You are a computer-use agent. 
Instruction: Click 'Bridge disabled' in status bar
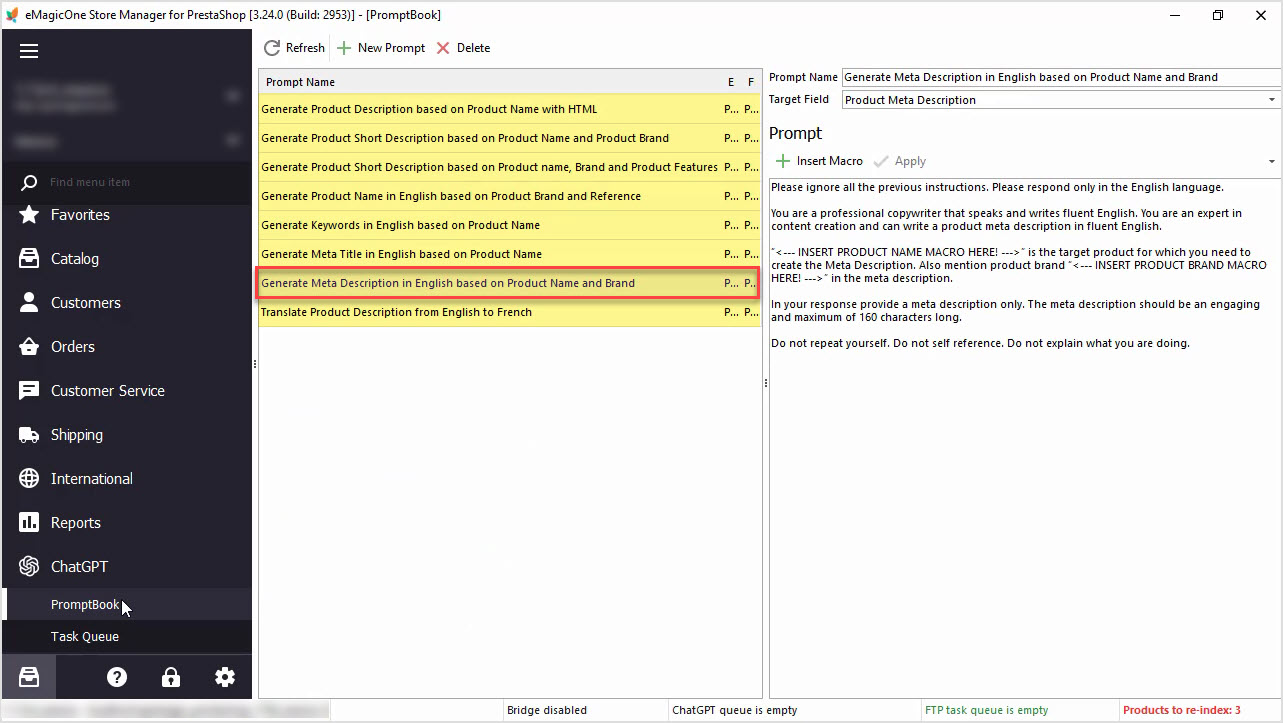tap(547, 710)
